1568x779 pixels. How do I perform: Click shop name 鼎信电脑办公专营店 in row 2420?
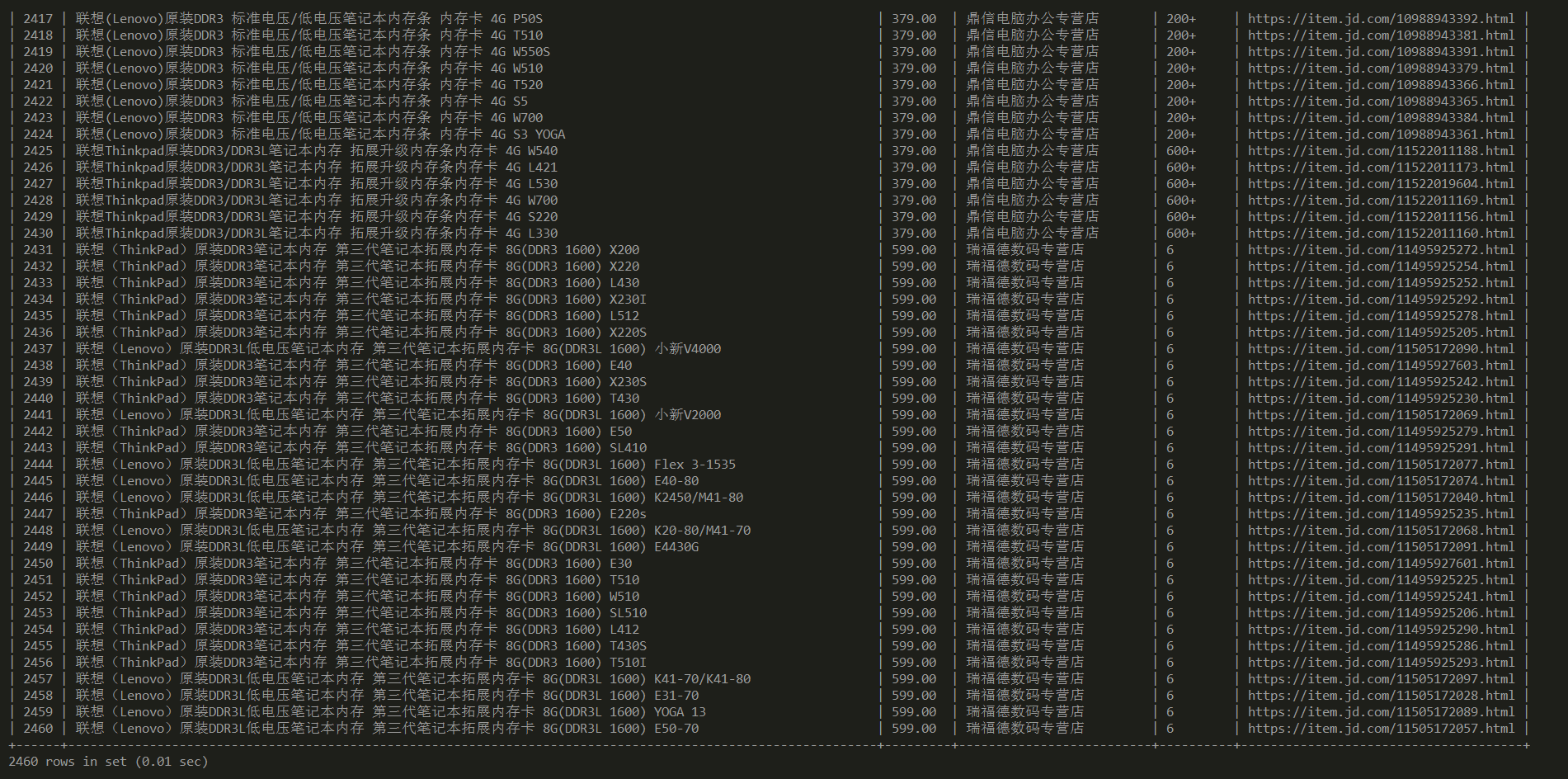1032,68
